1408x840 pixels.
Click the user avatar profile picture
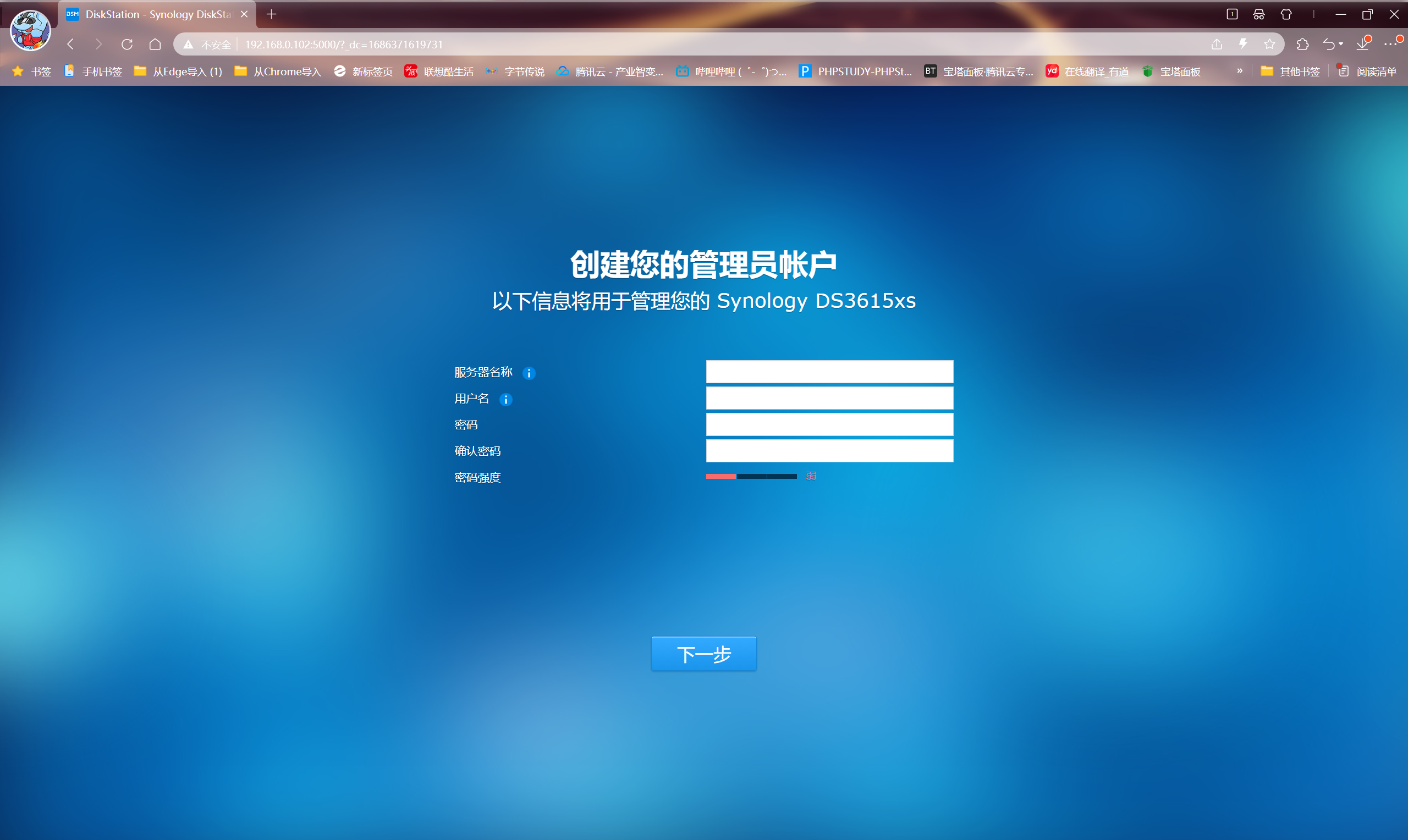pos(31,30)
